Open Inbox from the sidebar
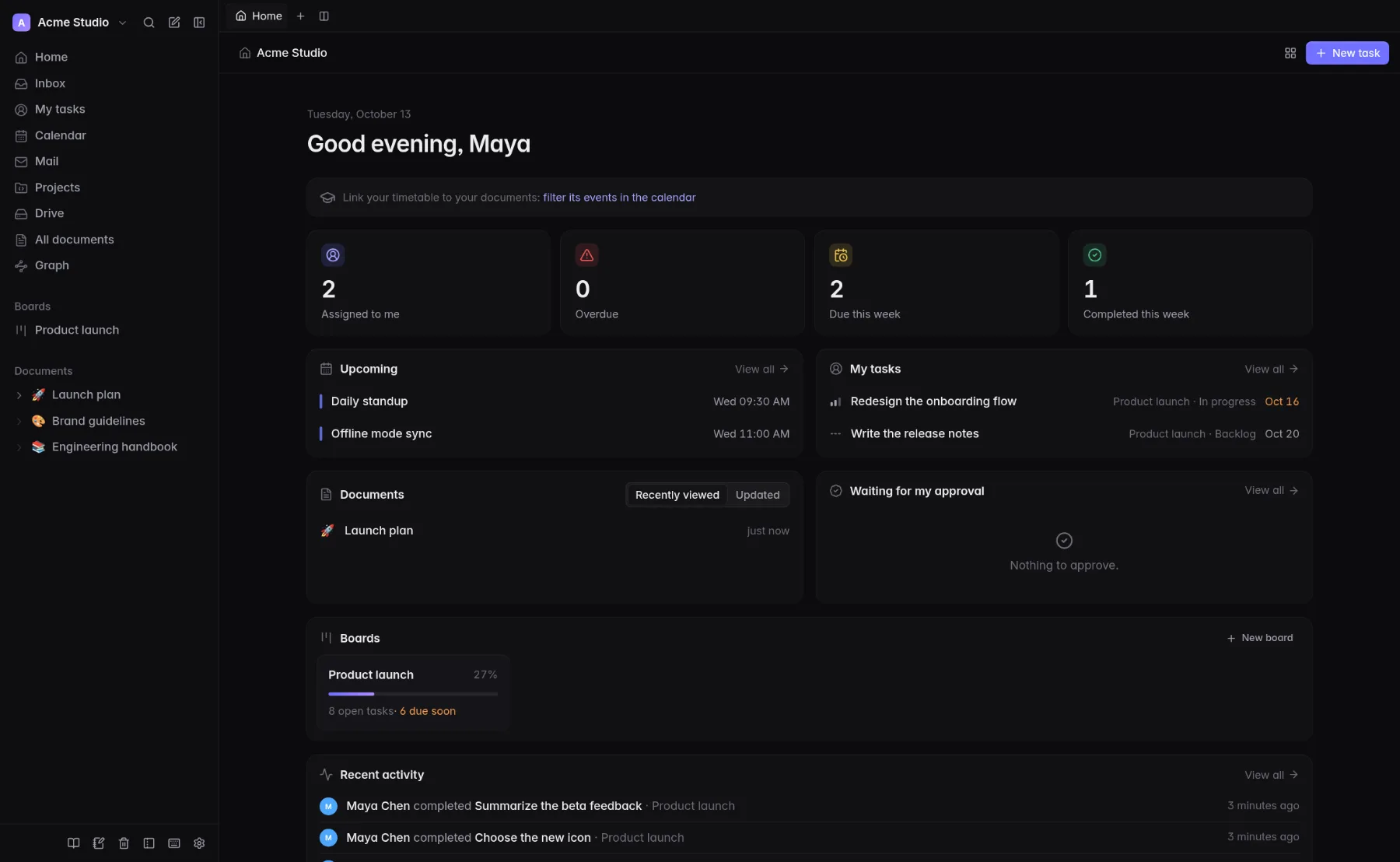Viewport: 1400px width, 862px height. tap(109, 83)
